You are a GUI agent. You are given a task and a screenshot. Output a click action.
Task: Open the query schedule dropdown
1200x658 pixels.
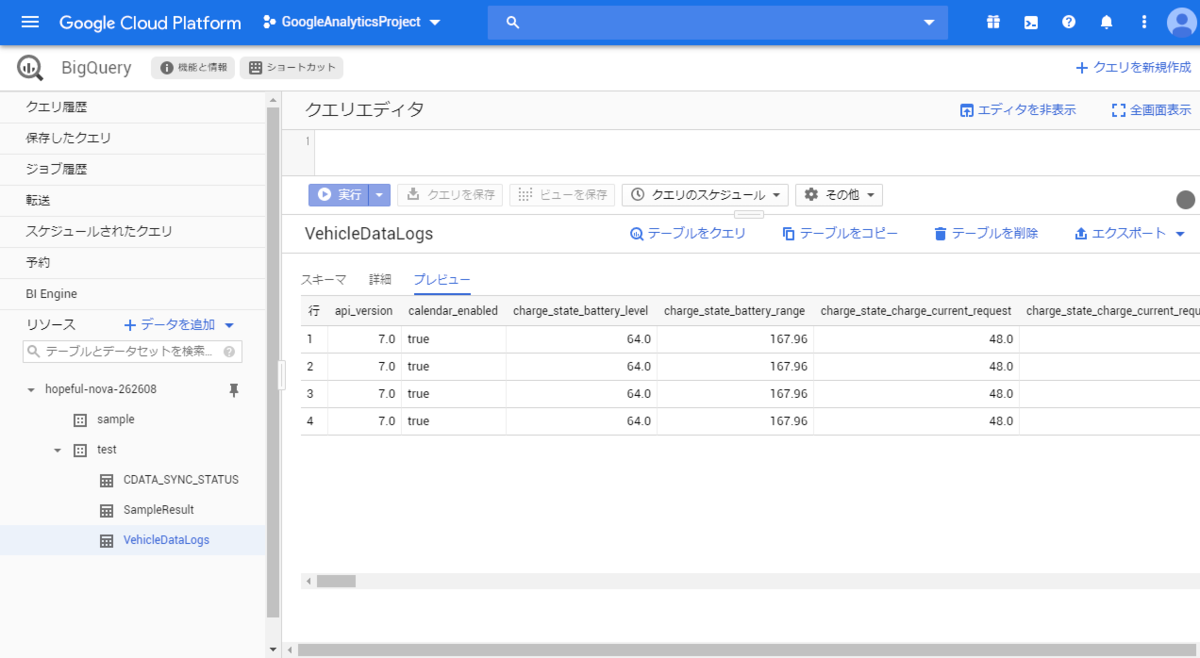tap(705, 195)
